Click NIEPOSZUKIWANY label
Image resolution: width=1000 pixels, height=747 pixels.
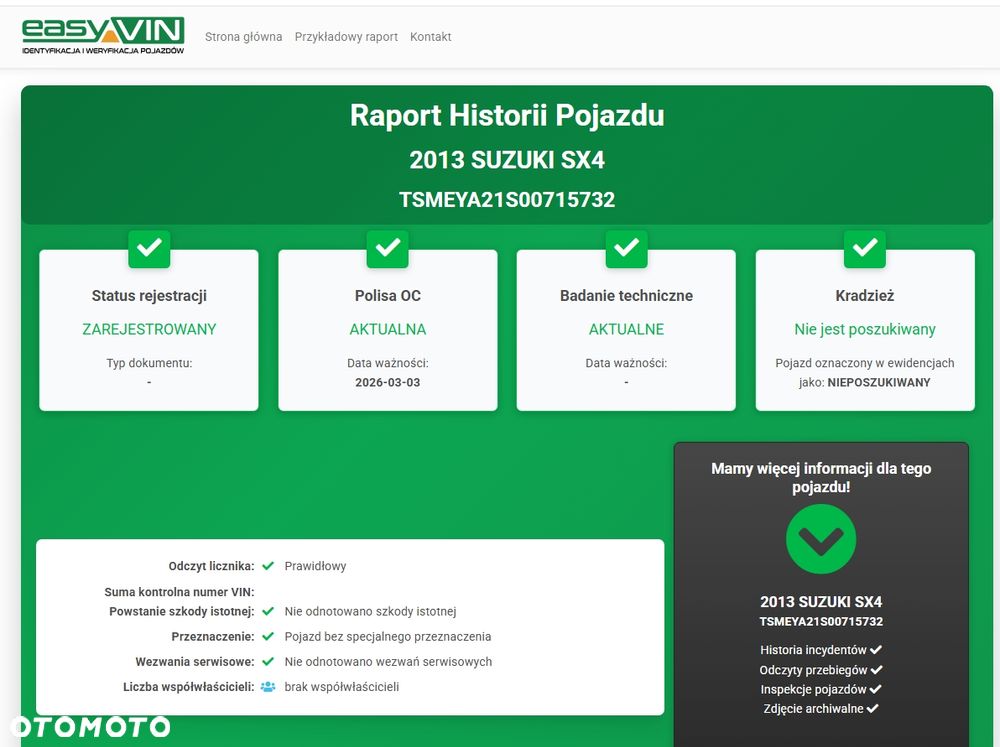click(879, 383)
